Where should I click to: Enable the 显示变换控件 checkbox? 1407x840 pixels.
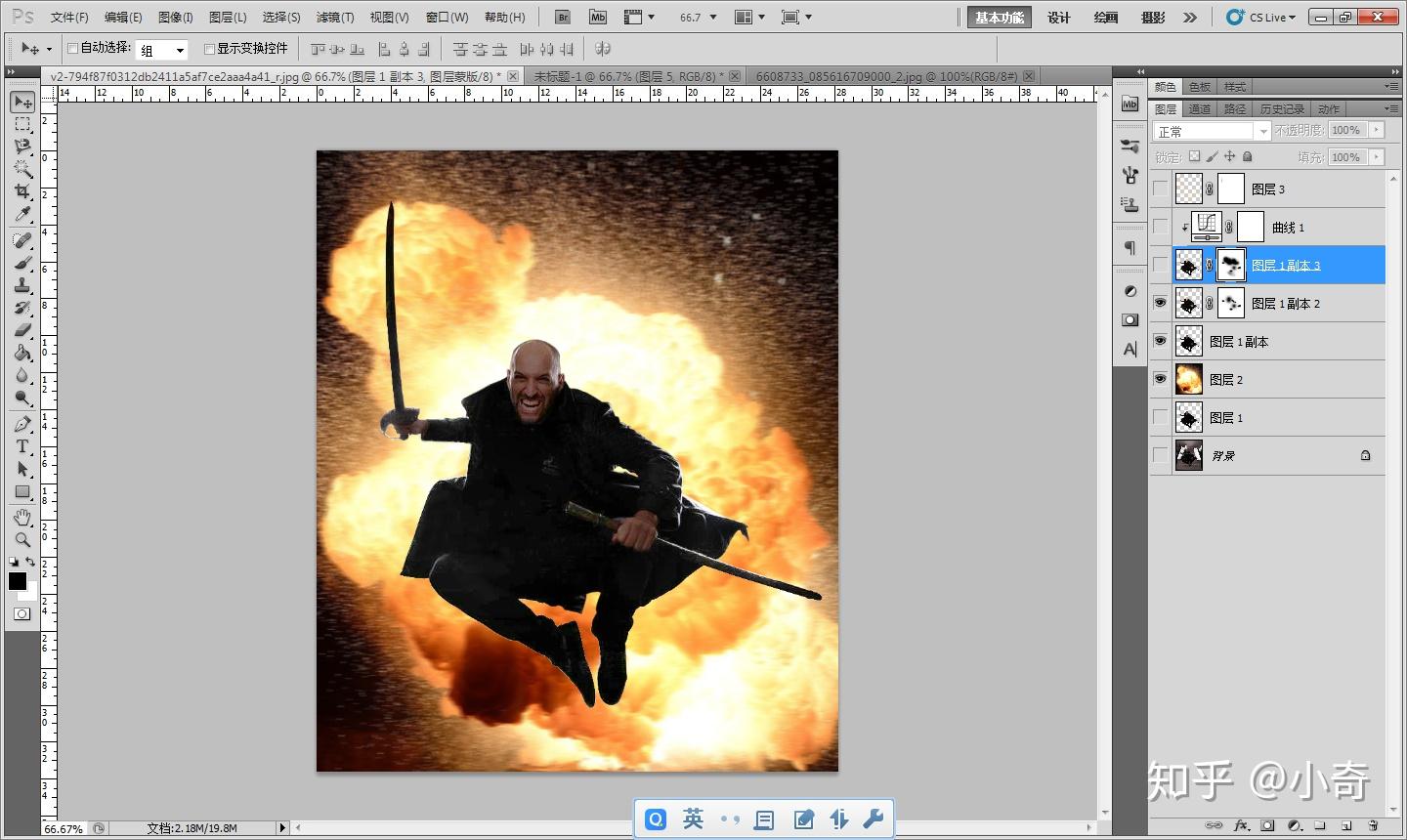point(209,49)
